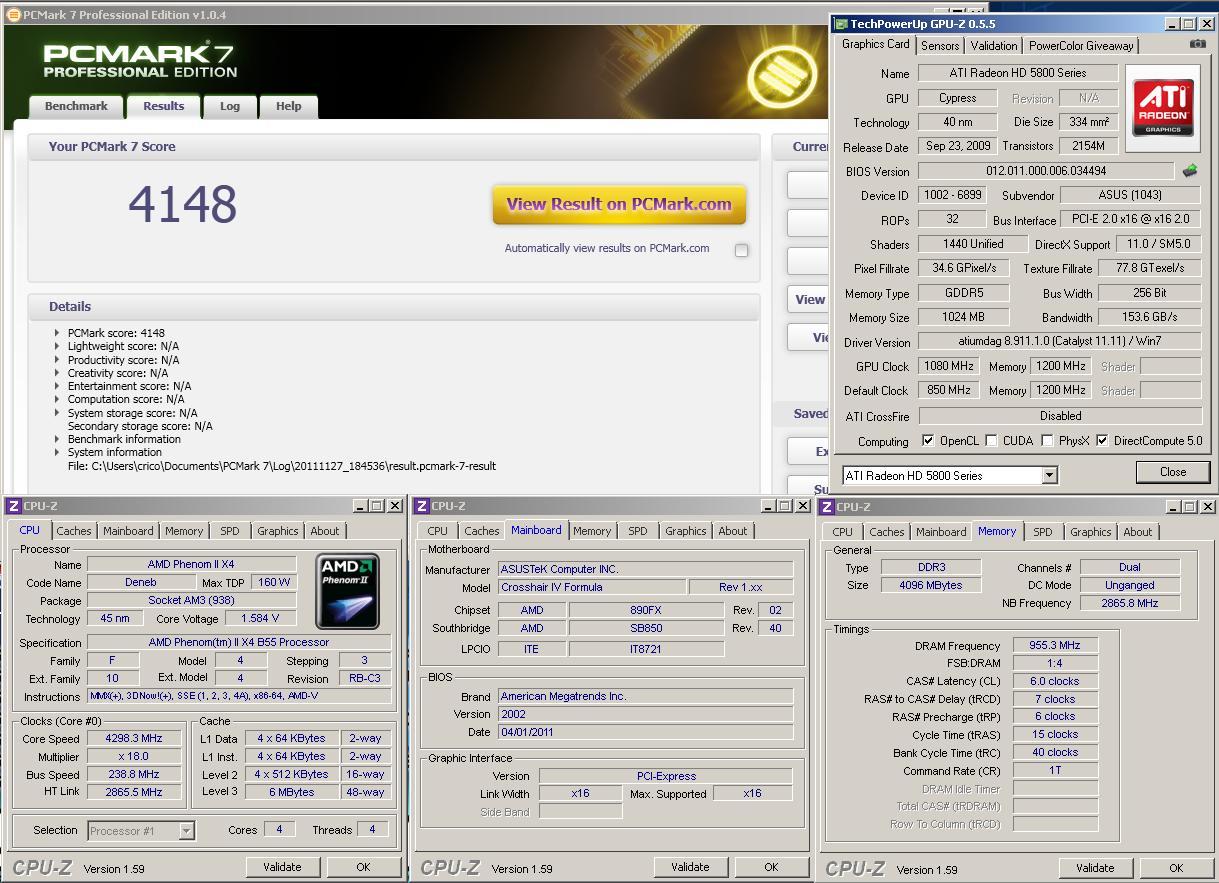Image resolution: width=1219 pixels, height=883 pixels.
Task: Click the PCMark 7 title bar app icon
Action: [13, 14]
